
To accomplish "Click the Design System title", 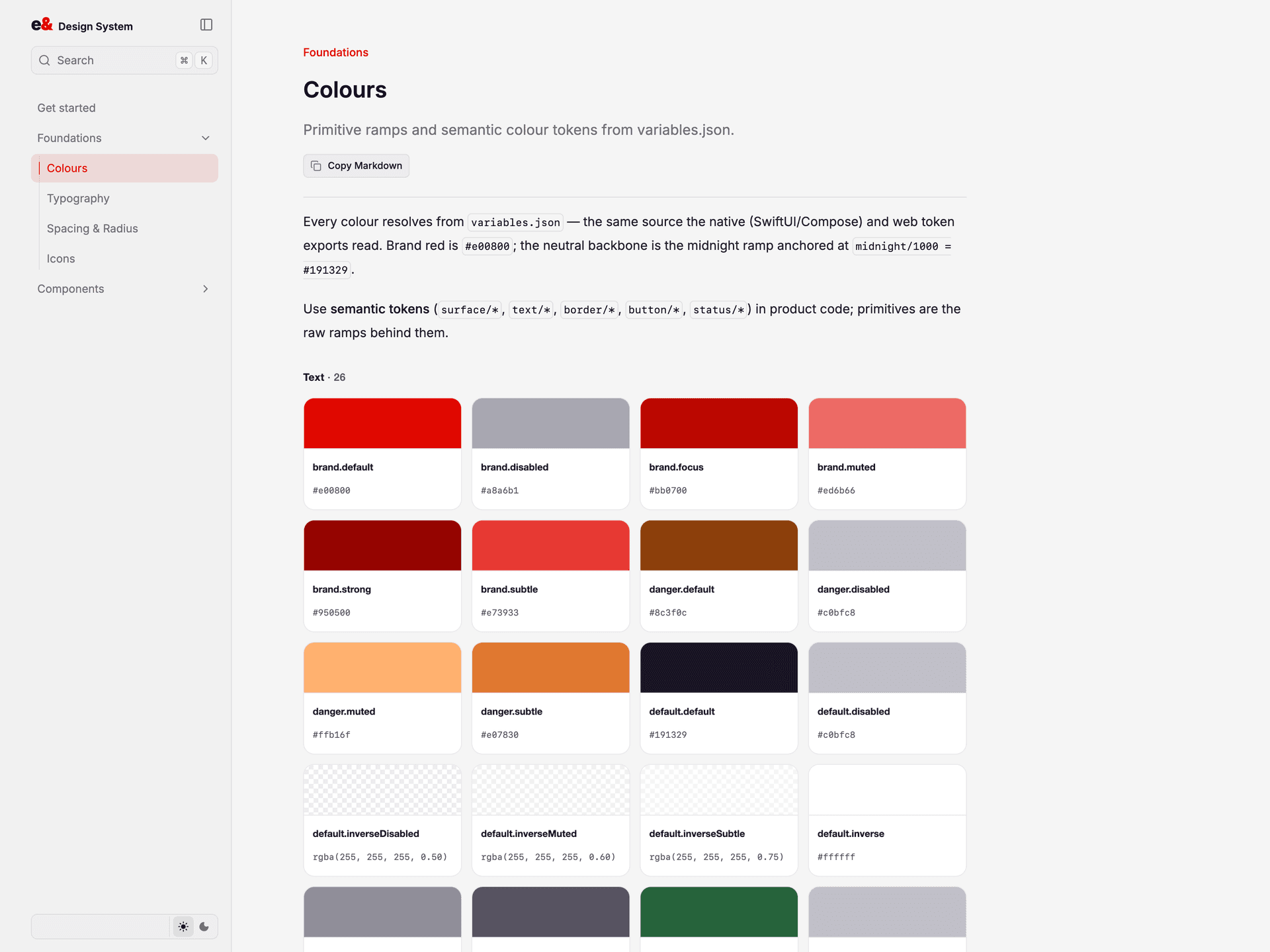I will [95, 26].
